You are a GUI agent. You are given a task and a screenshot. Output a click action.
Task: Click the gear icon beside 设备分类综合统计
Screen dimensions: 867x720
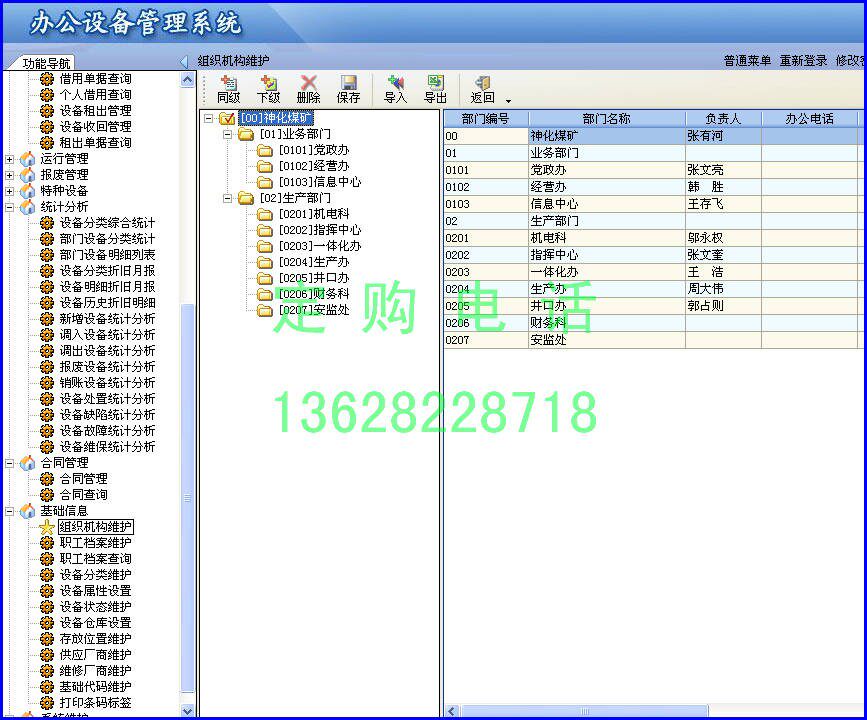[47, 223]
